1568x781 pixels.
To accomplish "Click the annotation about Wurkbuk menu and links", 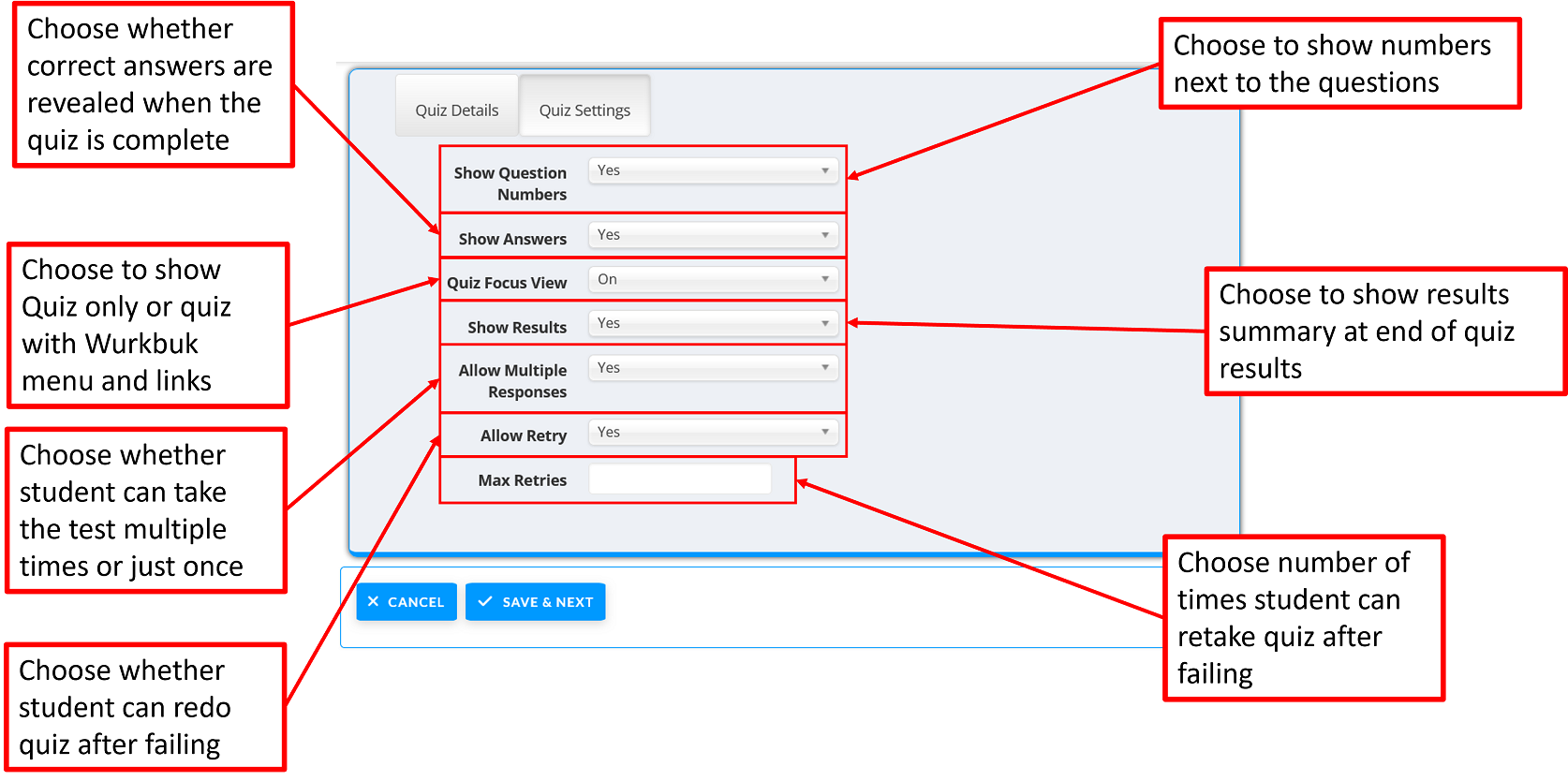I will pos(148,325).
